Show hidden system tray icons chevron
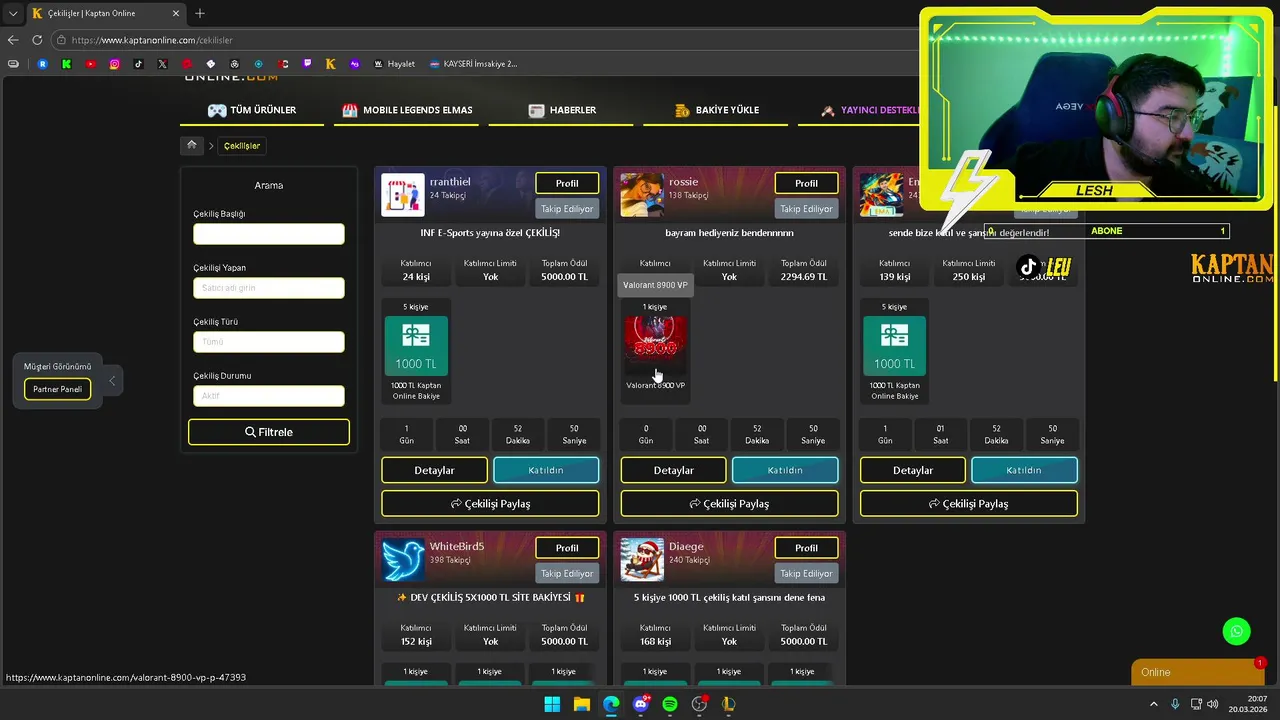 pos(1154,704)
